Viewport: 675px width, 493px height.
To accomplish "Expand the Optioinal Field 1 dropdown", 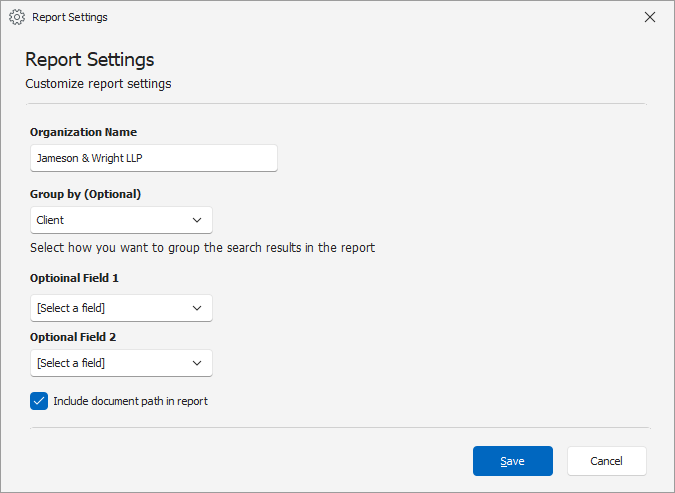I will (x=121, y=308).
